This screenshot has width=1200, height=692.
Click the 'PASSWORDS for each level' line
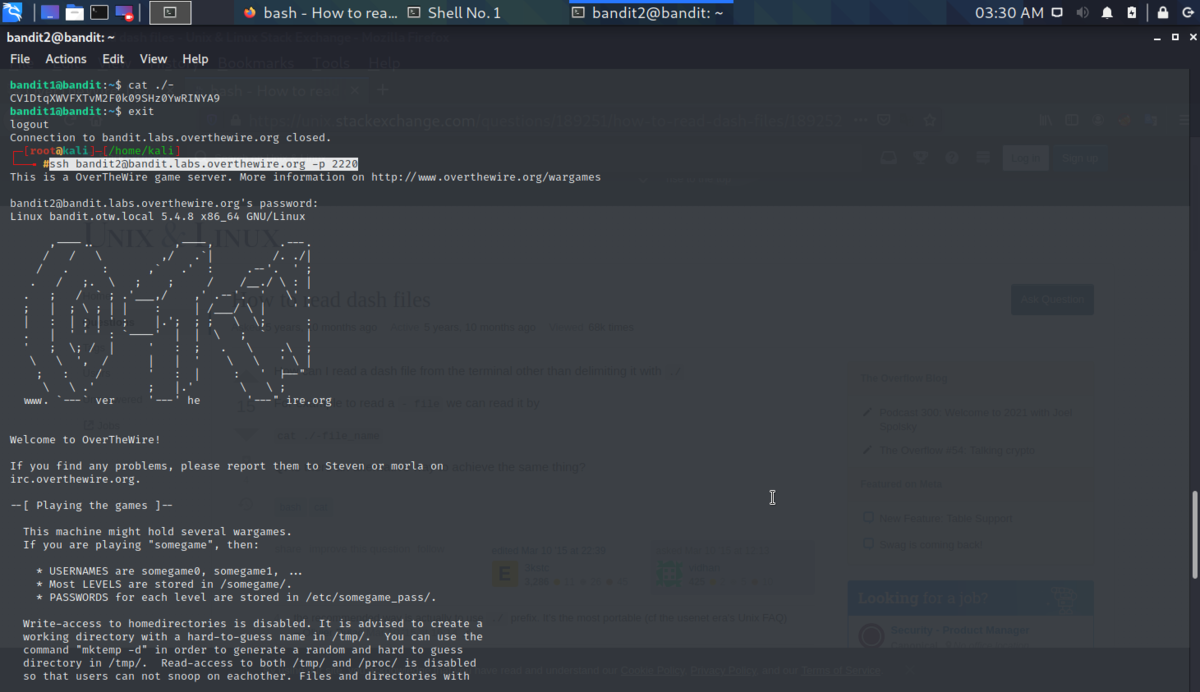tap(236, 597)
